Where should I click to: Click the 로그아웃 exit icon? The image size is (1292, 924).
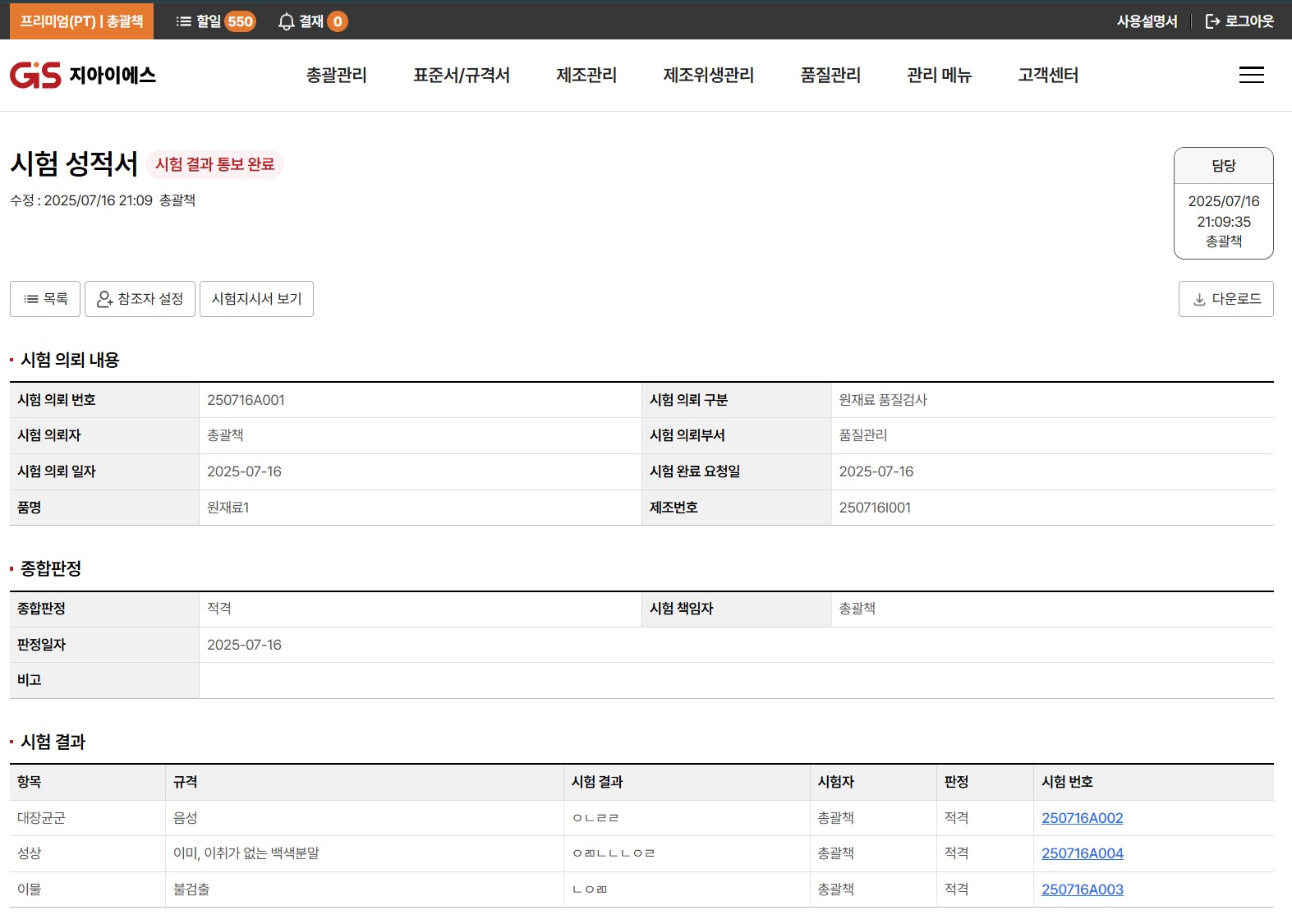pyautogui.click(x=1212, y=21)
